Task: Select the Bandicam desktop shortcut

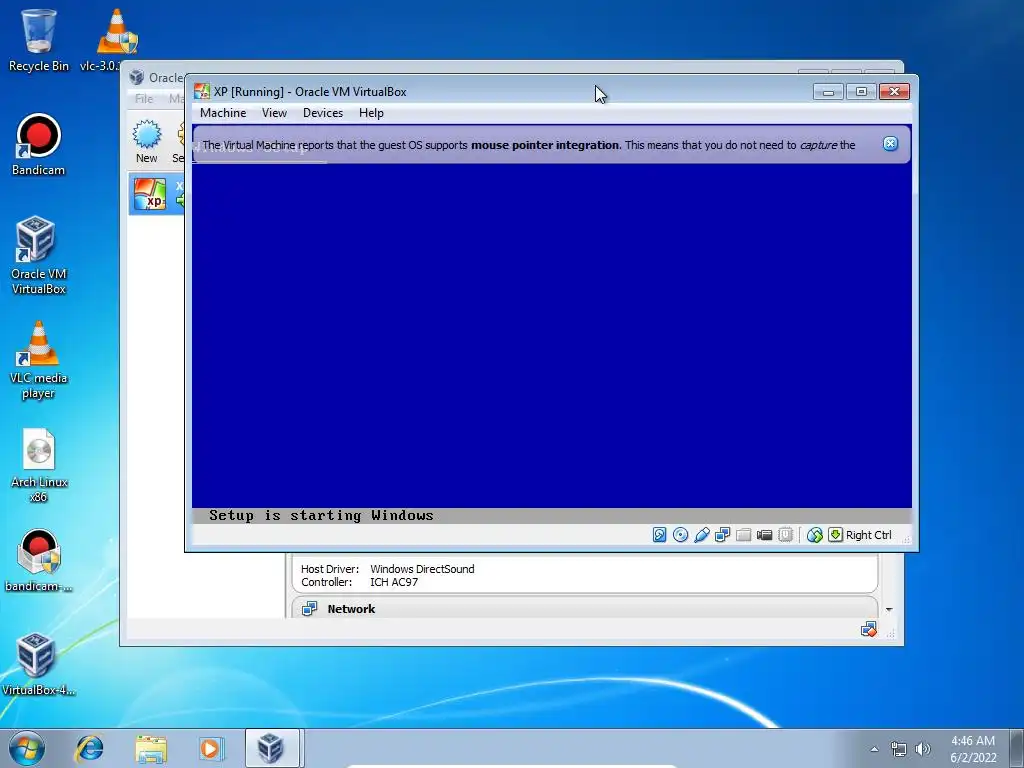Action: click(x=39, y=145)
